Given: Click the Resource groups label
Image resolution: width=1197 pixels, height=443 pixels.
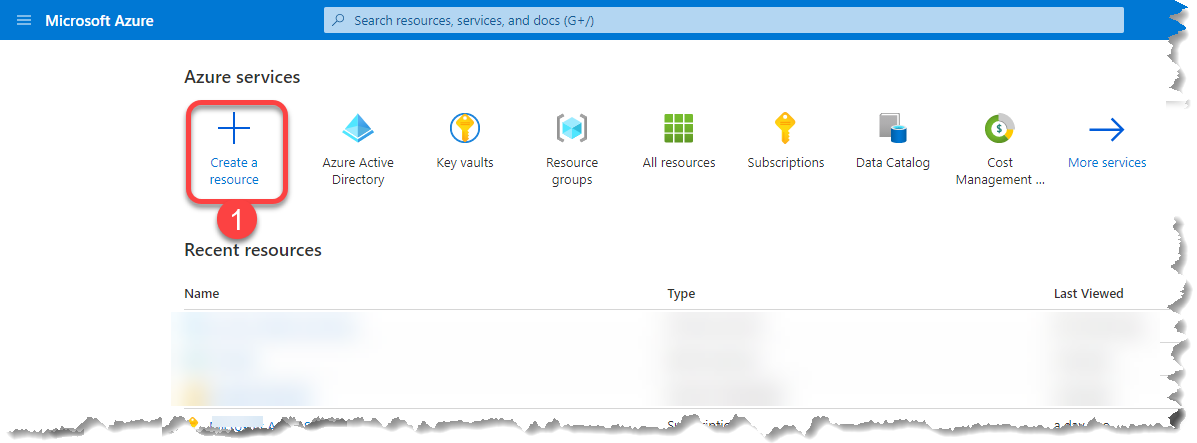Looking at the screenshot, I should (x=572, y=171).
